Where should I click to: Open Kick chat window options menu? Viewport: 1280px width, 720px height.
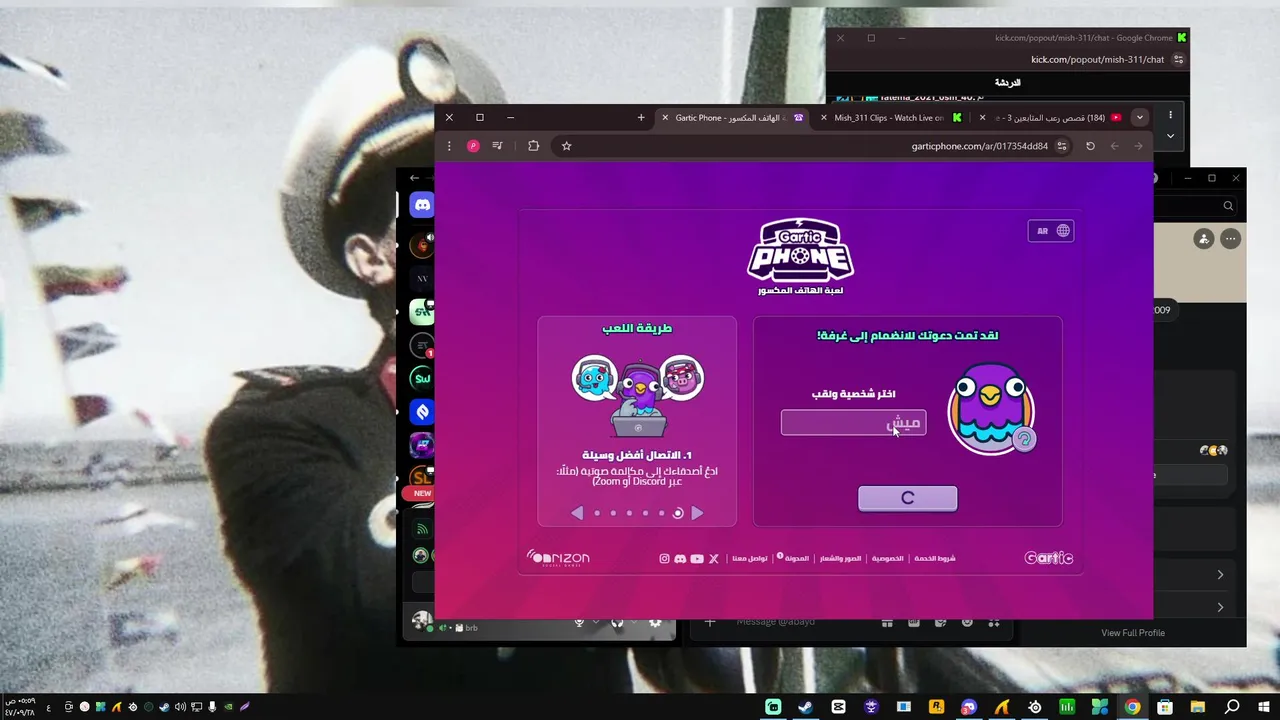(x=1170, y=115)
